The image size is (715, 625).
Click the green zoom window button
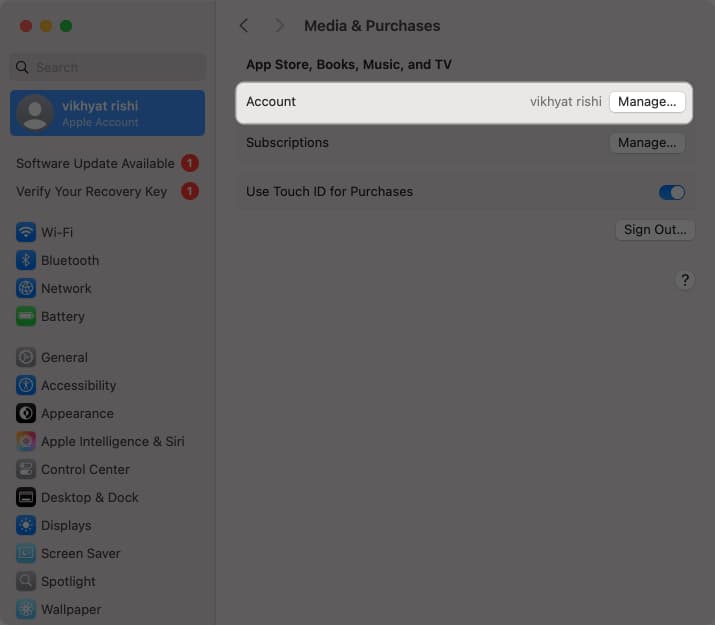click(x=66, y=26)
